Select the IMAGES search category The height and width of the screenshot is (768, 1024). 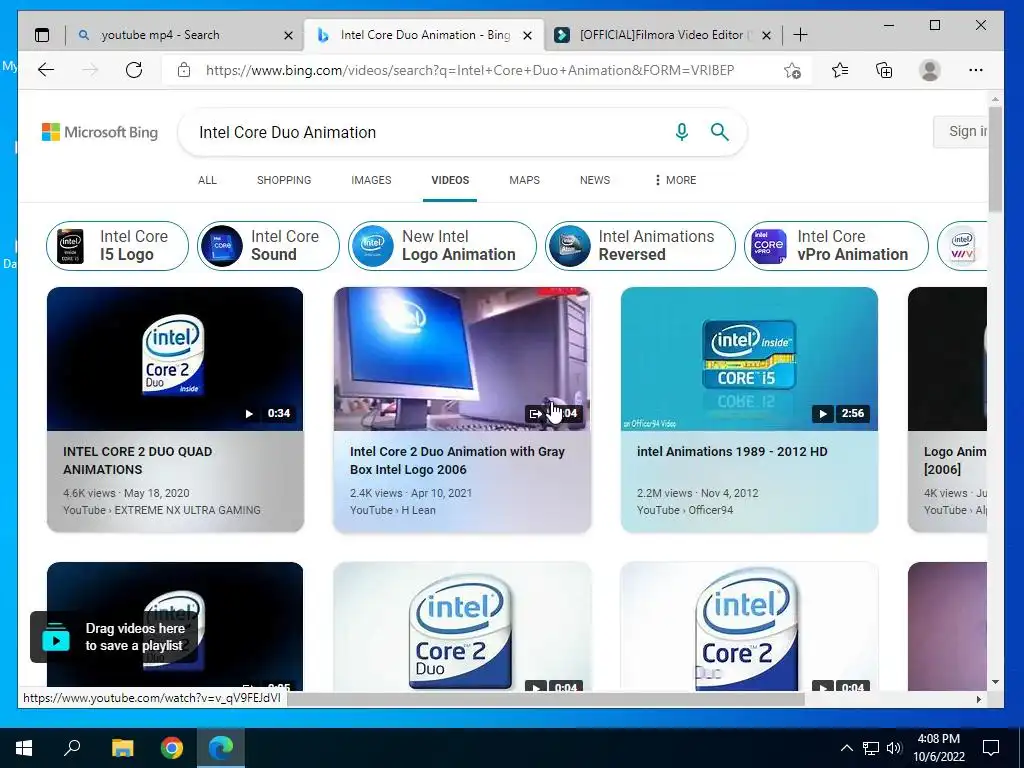[x=371, y=180]
